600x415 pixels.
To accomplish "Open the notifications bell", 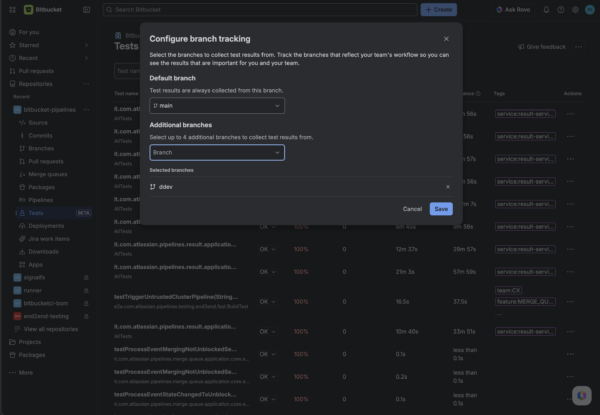I will [546, 10].
